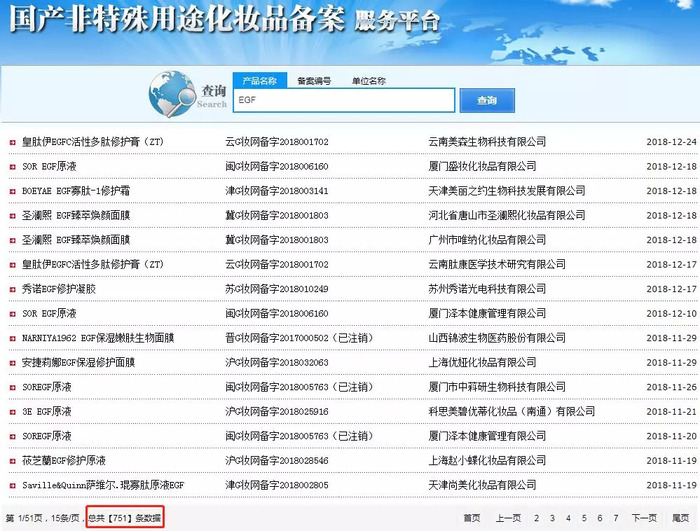Viewport: 700px width, 531px height.
Task: Jump to results page 3
Action: pyautogui.click(x=552, y=518)
